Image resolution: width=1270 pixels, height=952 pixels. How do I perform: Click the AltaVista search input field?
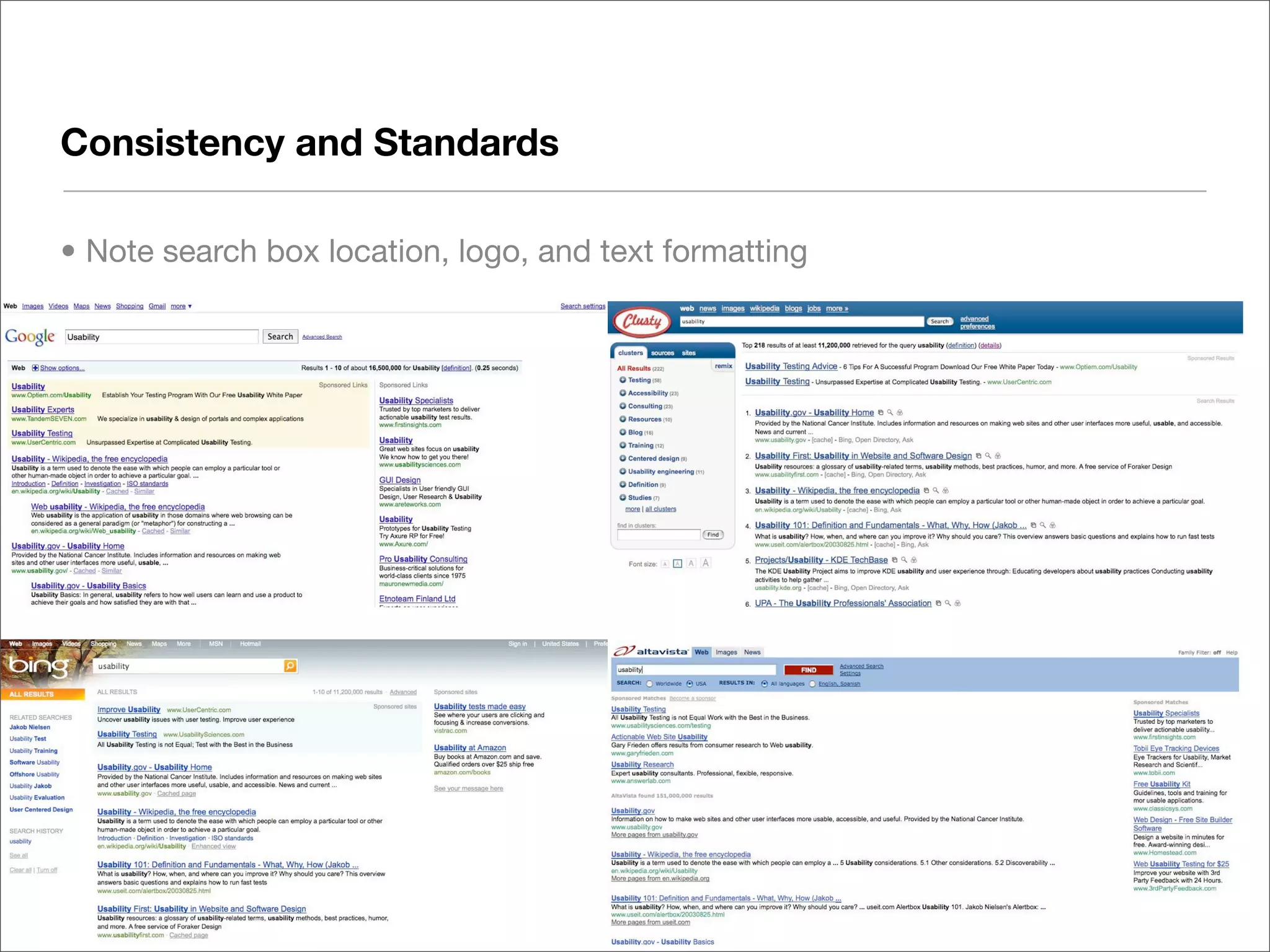[x=695, y=670]
